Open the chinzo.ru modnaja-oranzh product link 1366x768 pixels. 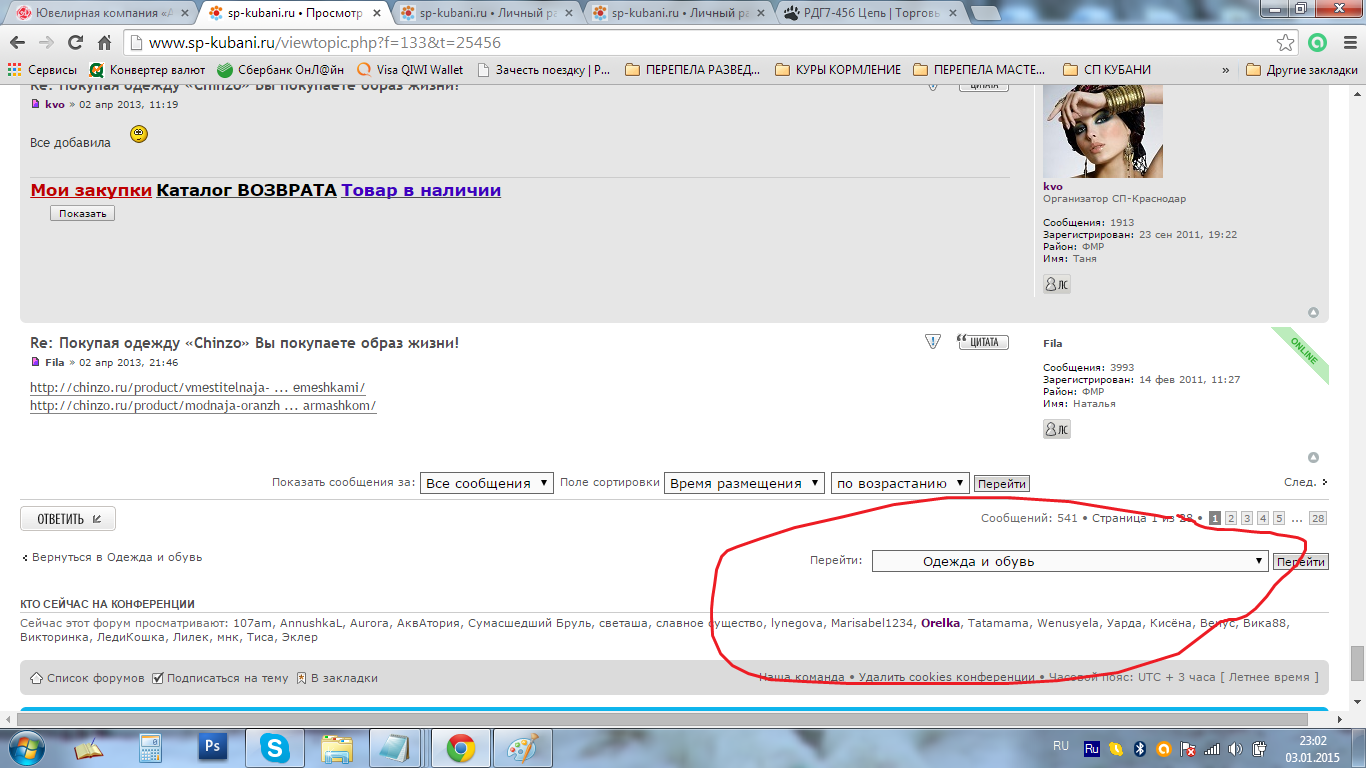[x=203, y=406]
